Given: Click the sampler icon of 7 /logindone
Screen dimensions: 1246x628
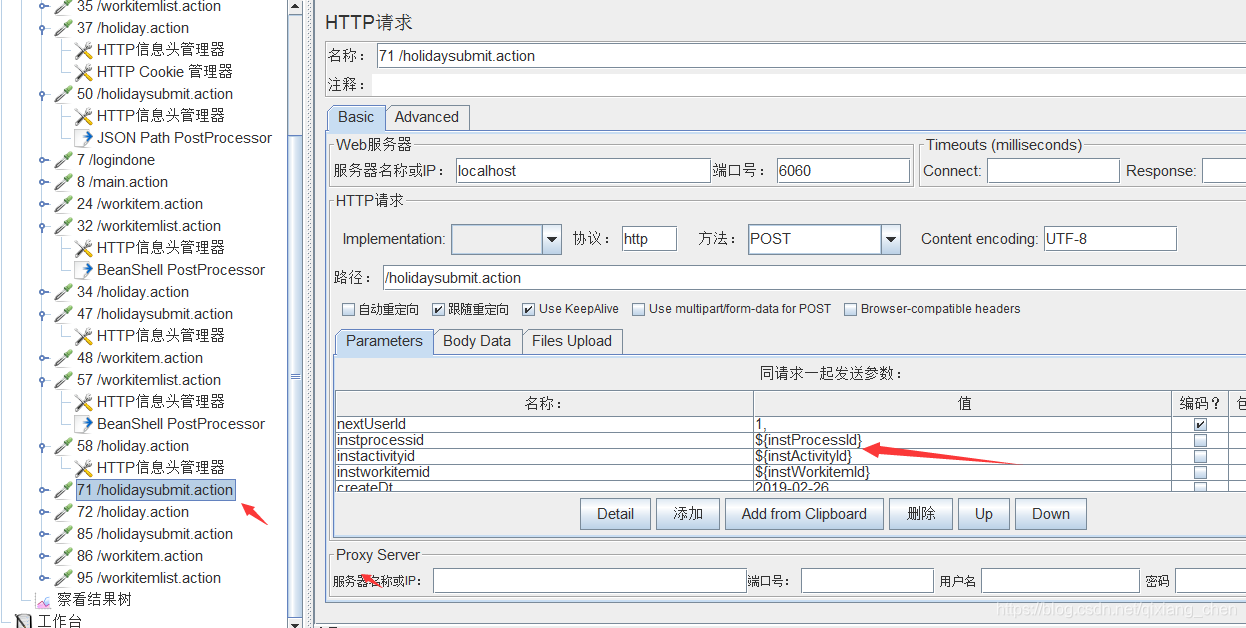Looking at the screenshot, I should pyautogui.click(x=64, y=160).
